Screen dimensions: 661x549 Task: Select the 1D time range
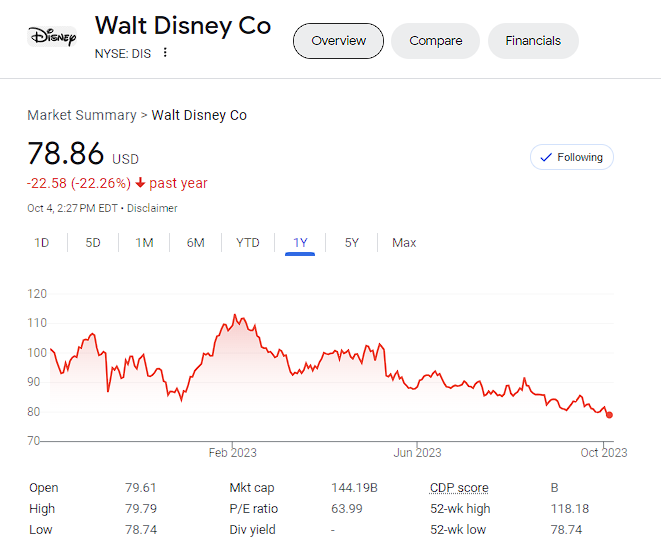tap(42, 243)
